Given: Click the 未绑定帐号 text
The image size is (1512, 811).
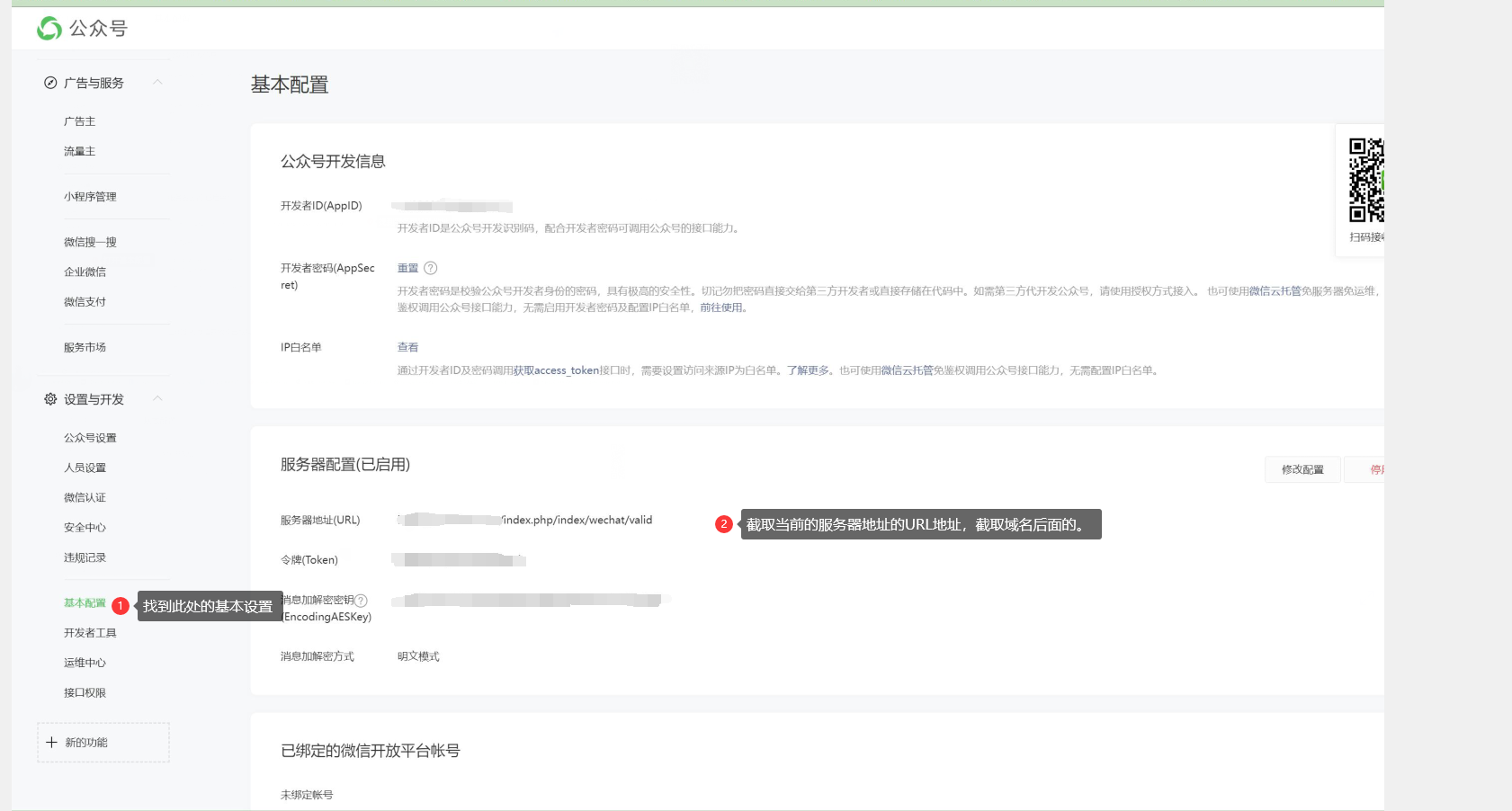Looking at the screenshot, I should click(307, 795).
